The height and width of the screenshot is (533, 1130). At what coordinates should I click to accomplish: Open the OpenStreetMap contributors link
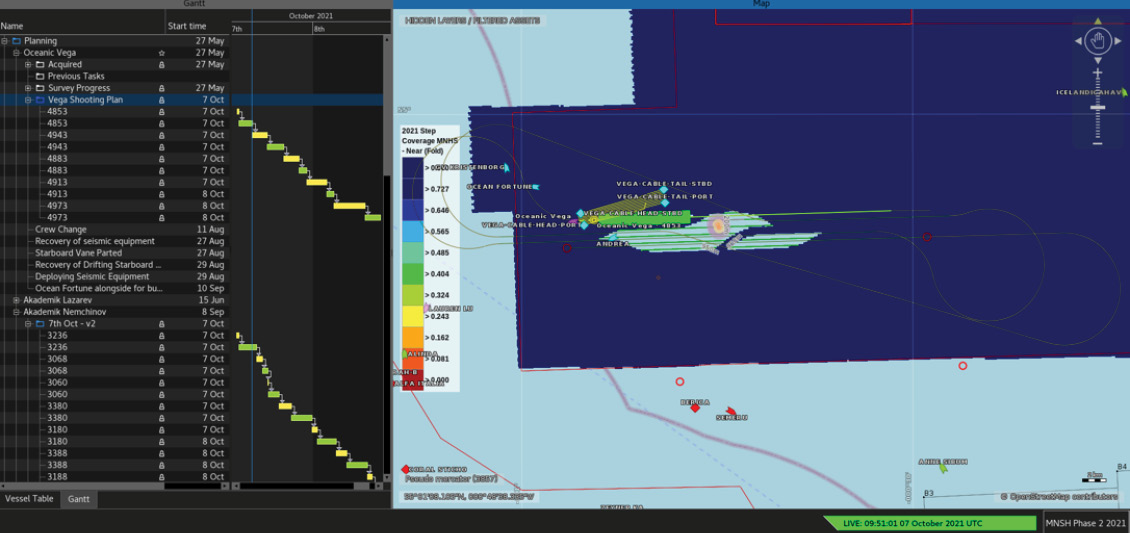point(1059,497)
